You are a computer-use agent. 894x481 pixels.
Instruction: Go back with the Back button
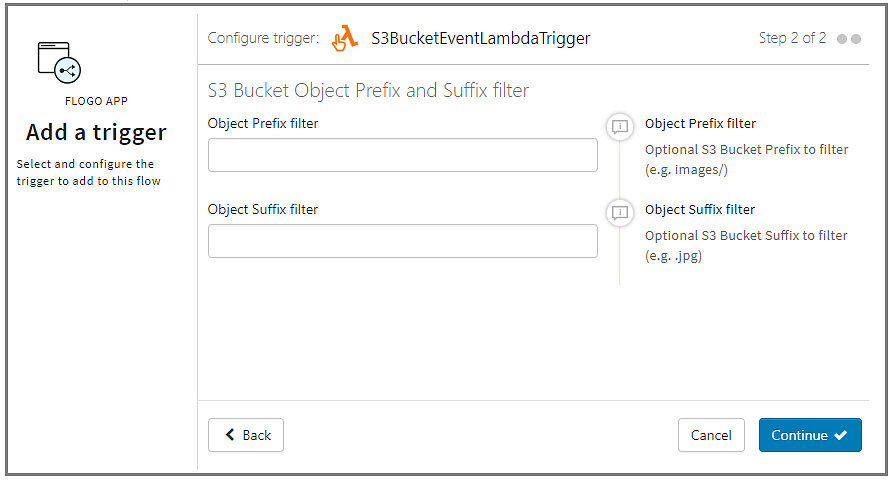246,435
